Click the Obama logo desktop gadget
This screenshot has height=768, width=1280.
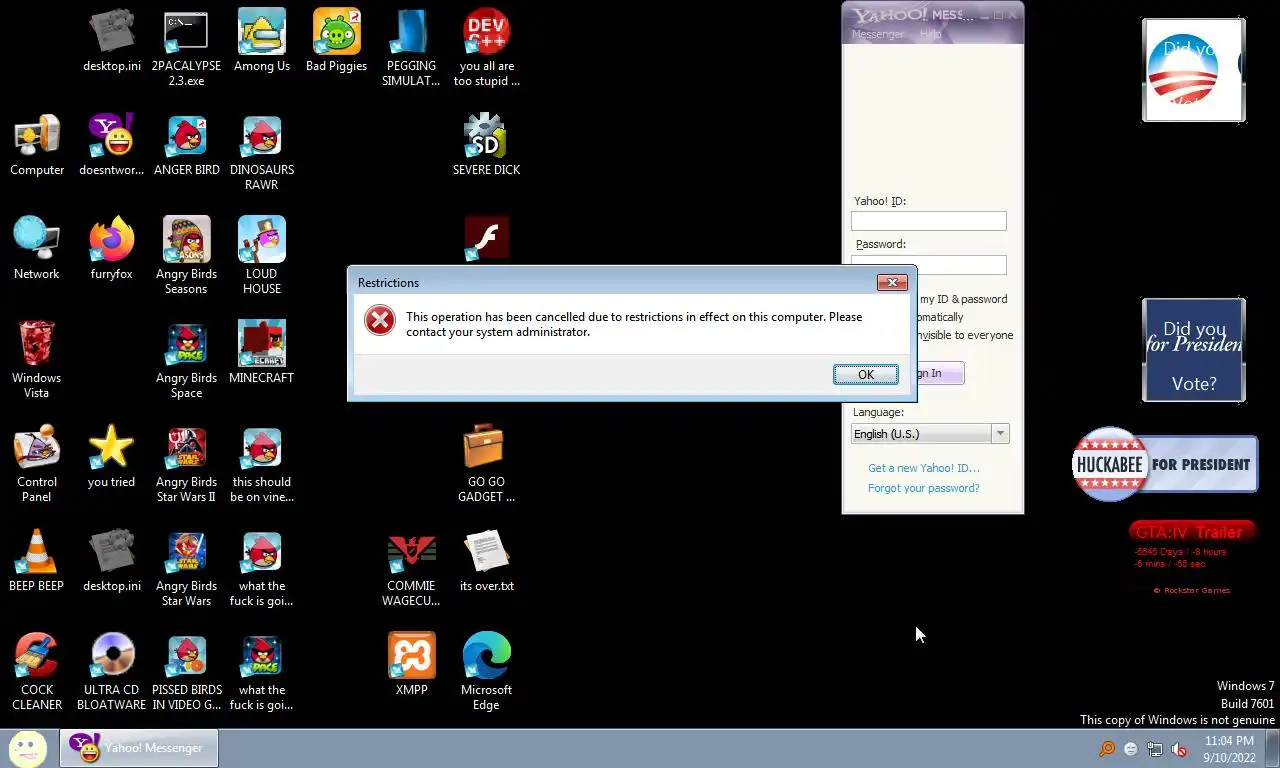[1194, 70]
